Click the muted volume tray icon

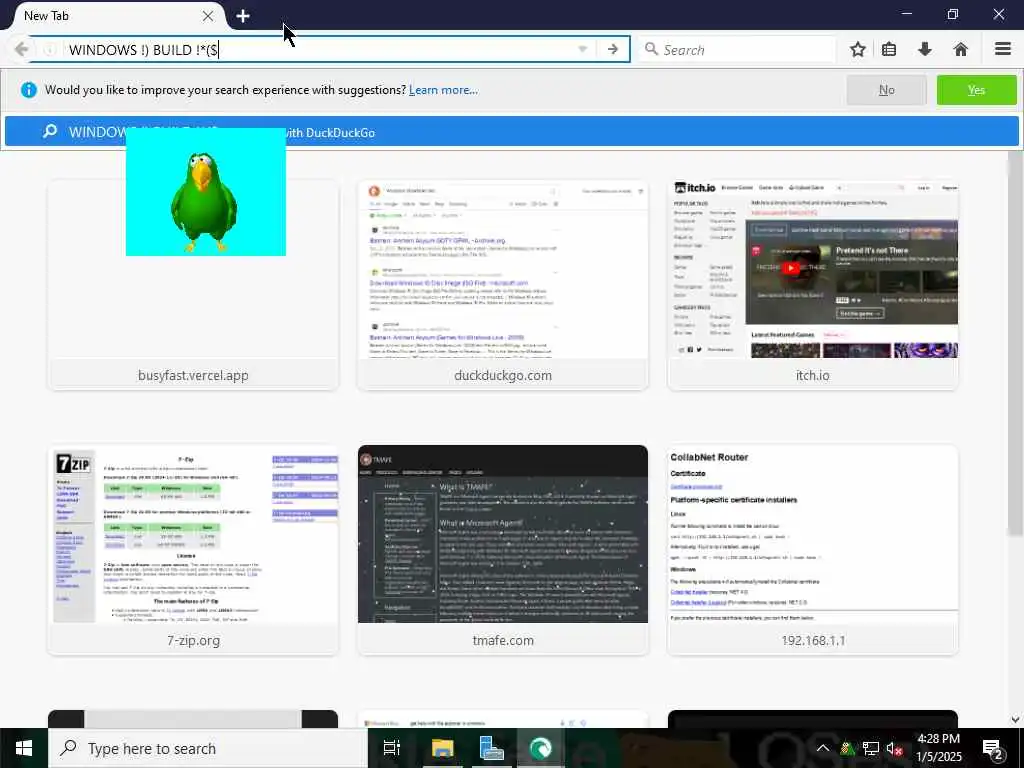[894, 748]
